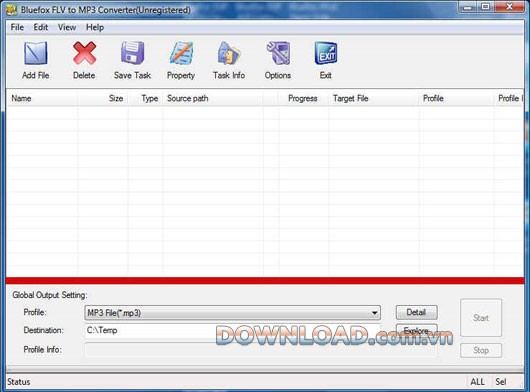Open the Edit menu
This screenshot has width=530, height=392.
click(x=41, y=27)
